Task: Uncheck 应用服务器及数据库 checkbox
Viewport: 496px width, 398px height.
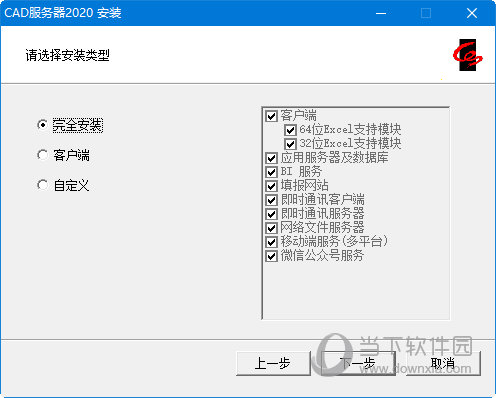Action: (272, 158)
